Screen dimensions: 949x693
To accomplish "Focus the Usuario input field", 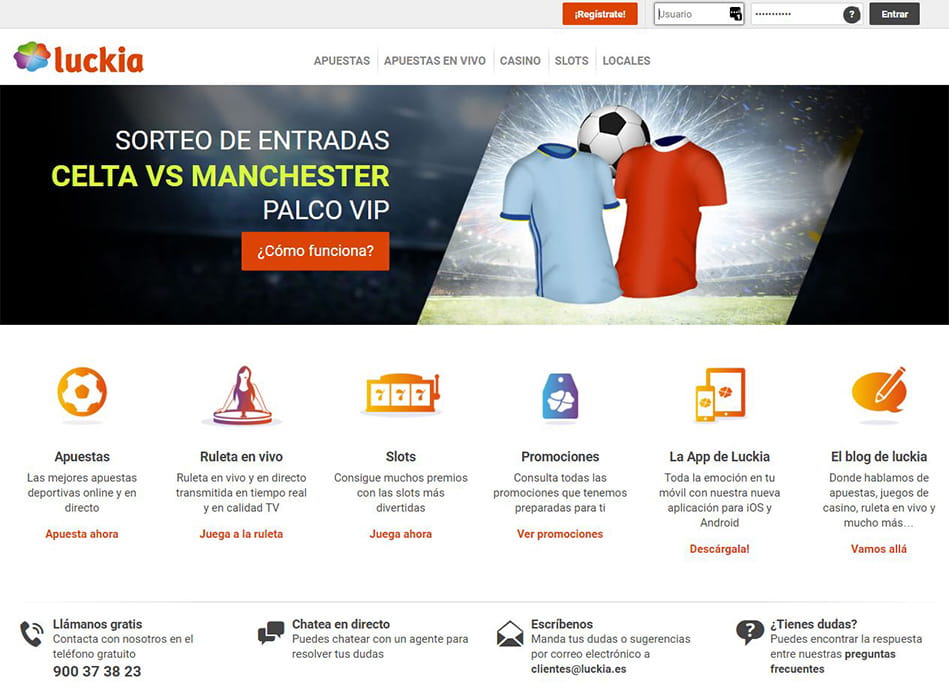I will [699, 14].
